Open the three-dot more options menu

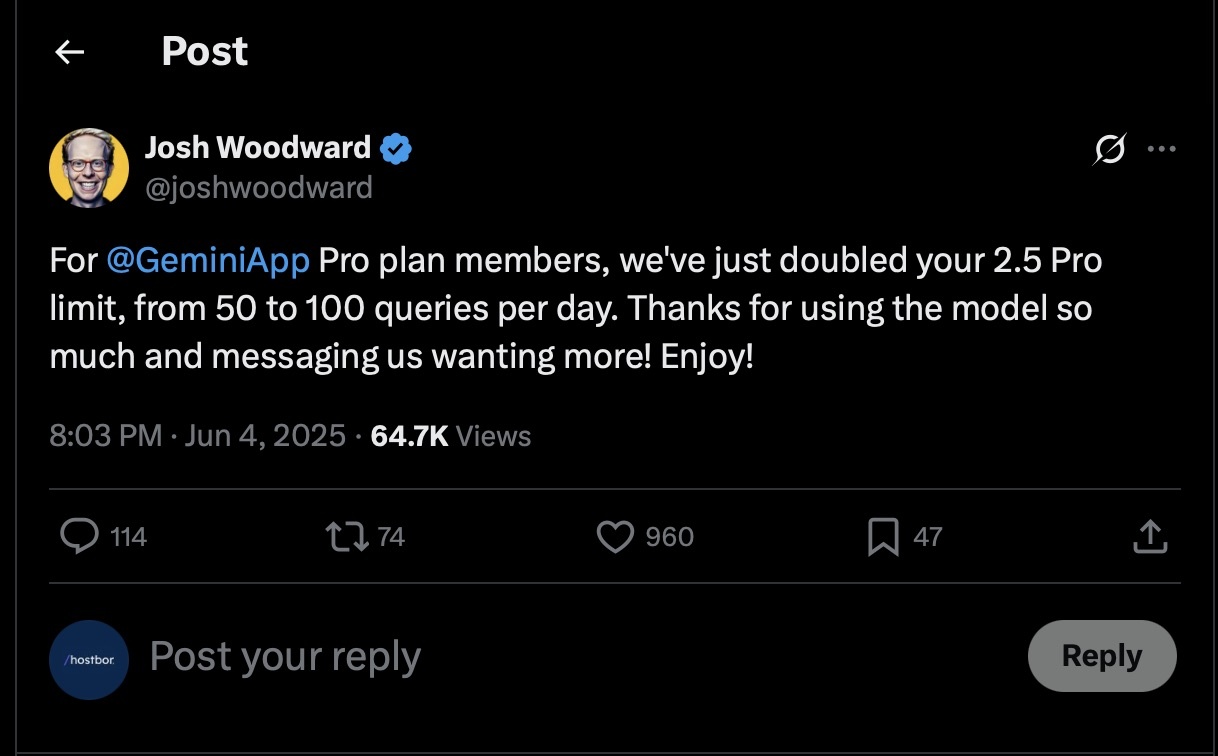pos(1161,150)
